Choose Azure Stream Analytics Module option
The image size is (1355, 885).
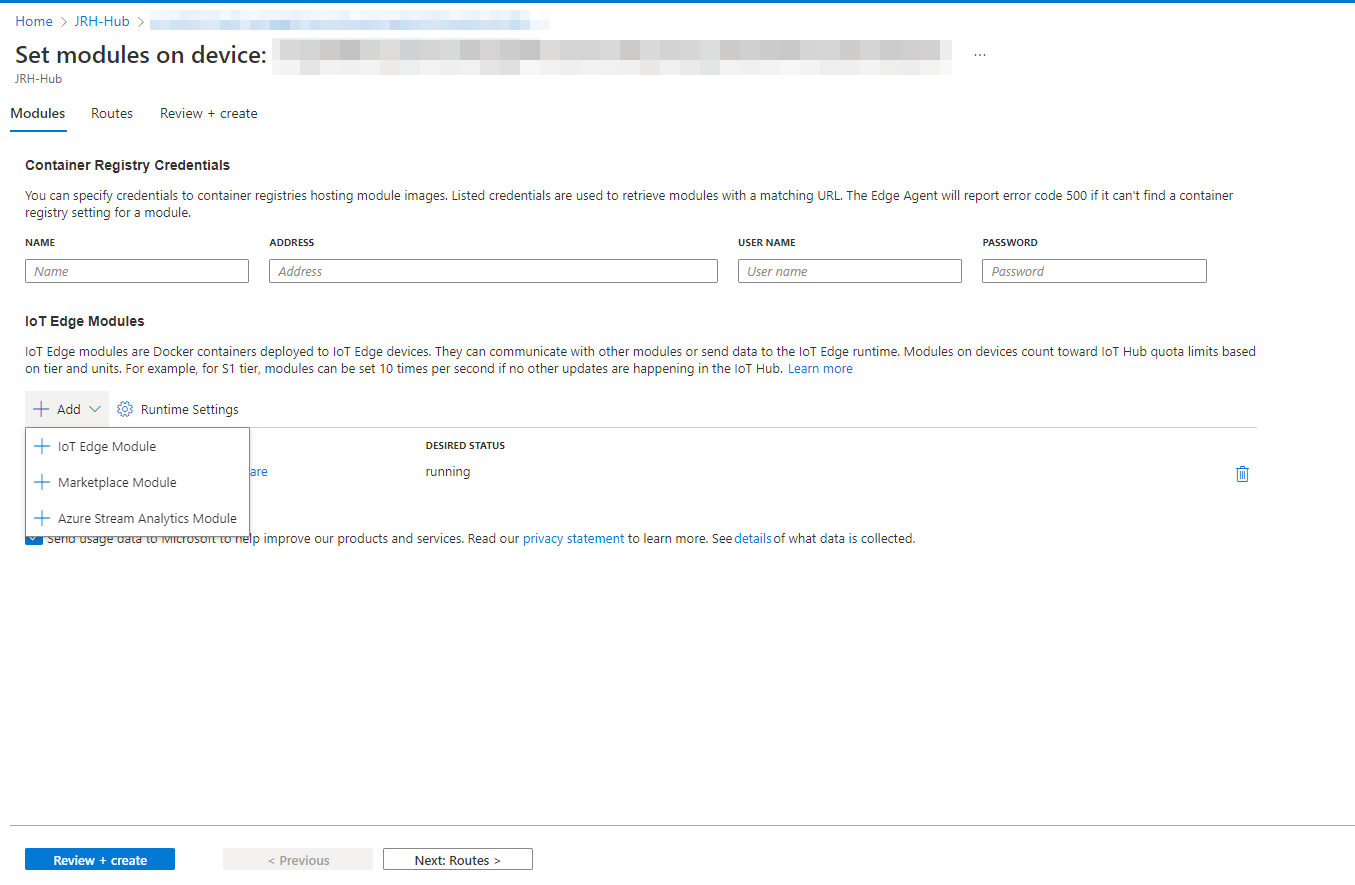tap(137, 518)
